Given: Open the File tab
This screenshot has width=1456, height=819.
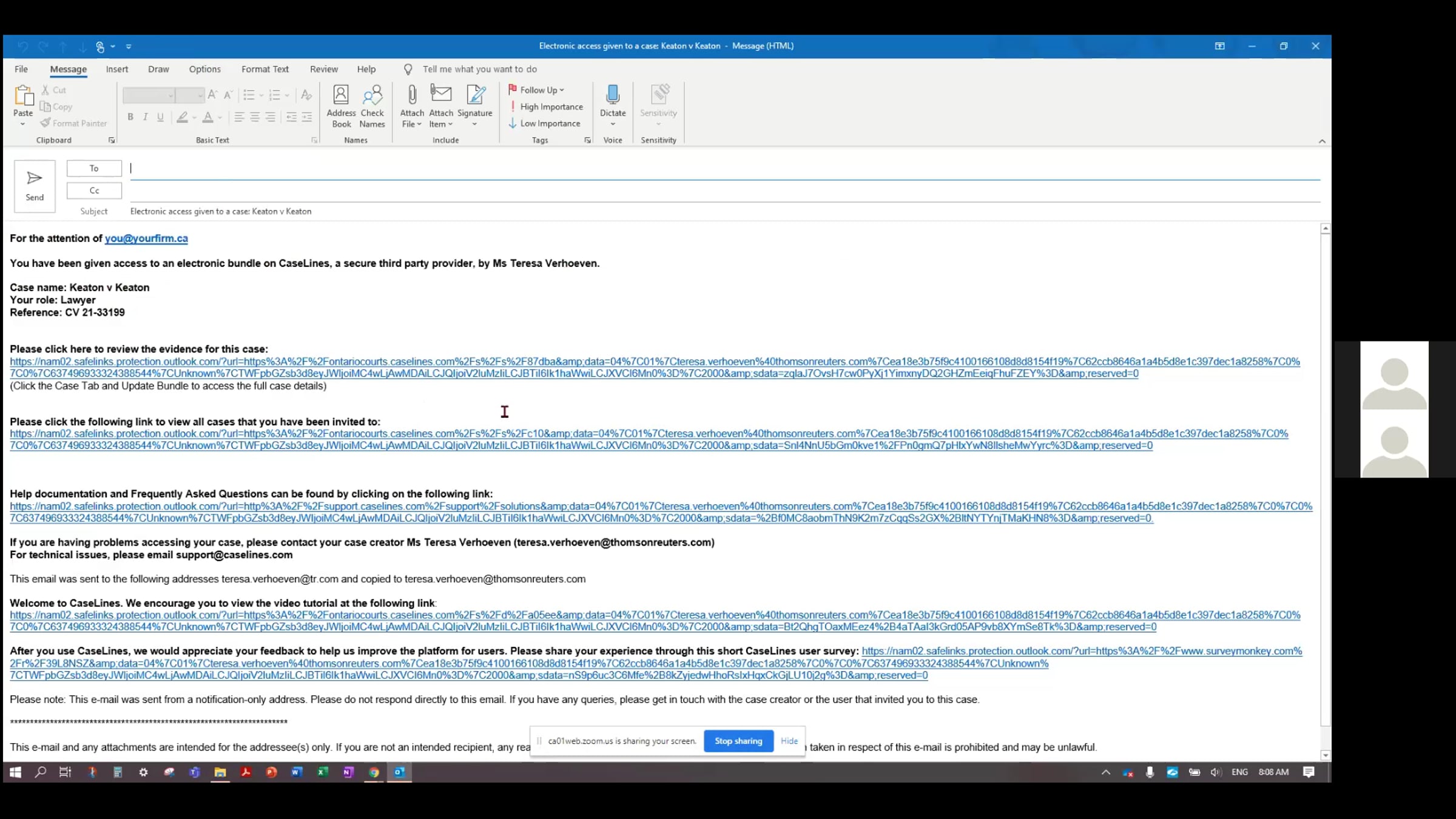Looking at the screenshot, I should pyautogui.click(x=21, y=69).
